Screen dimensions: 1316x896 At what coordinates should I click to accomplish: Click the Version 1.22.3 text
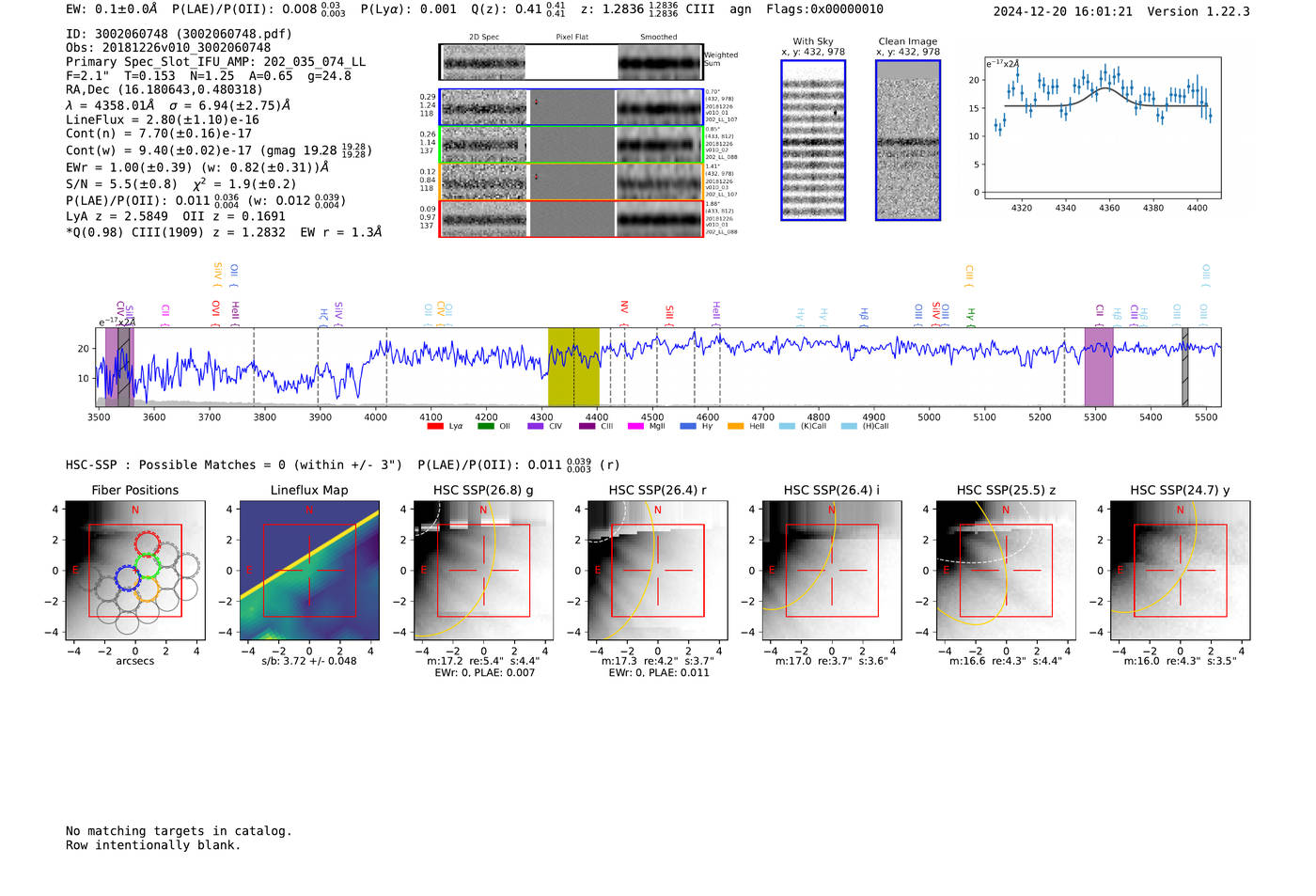tap(1198, 11)
